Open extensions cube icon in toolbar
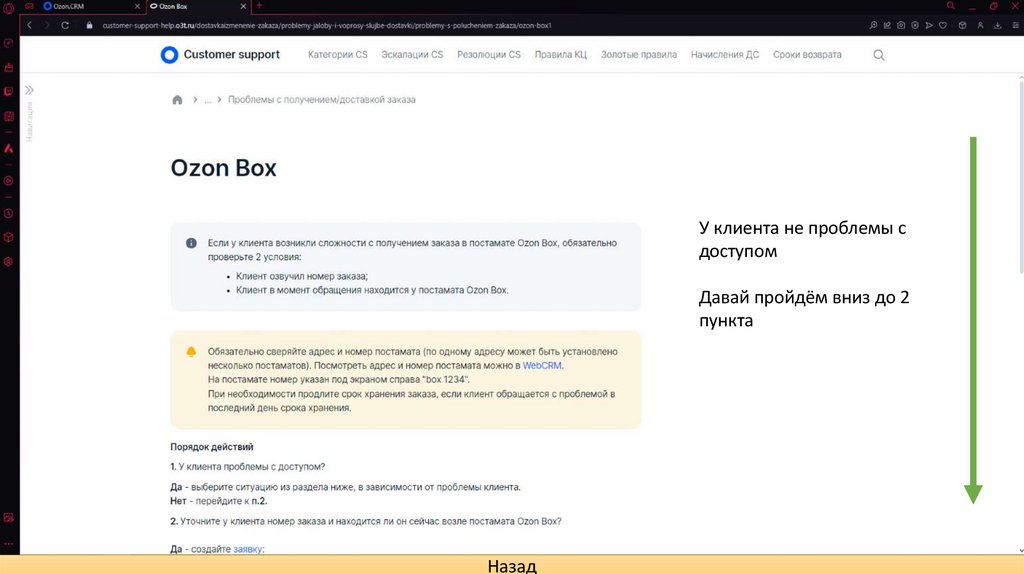This screenshot has width=1024, height=574. [x=963, y=25]
